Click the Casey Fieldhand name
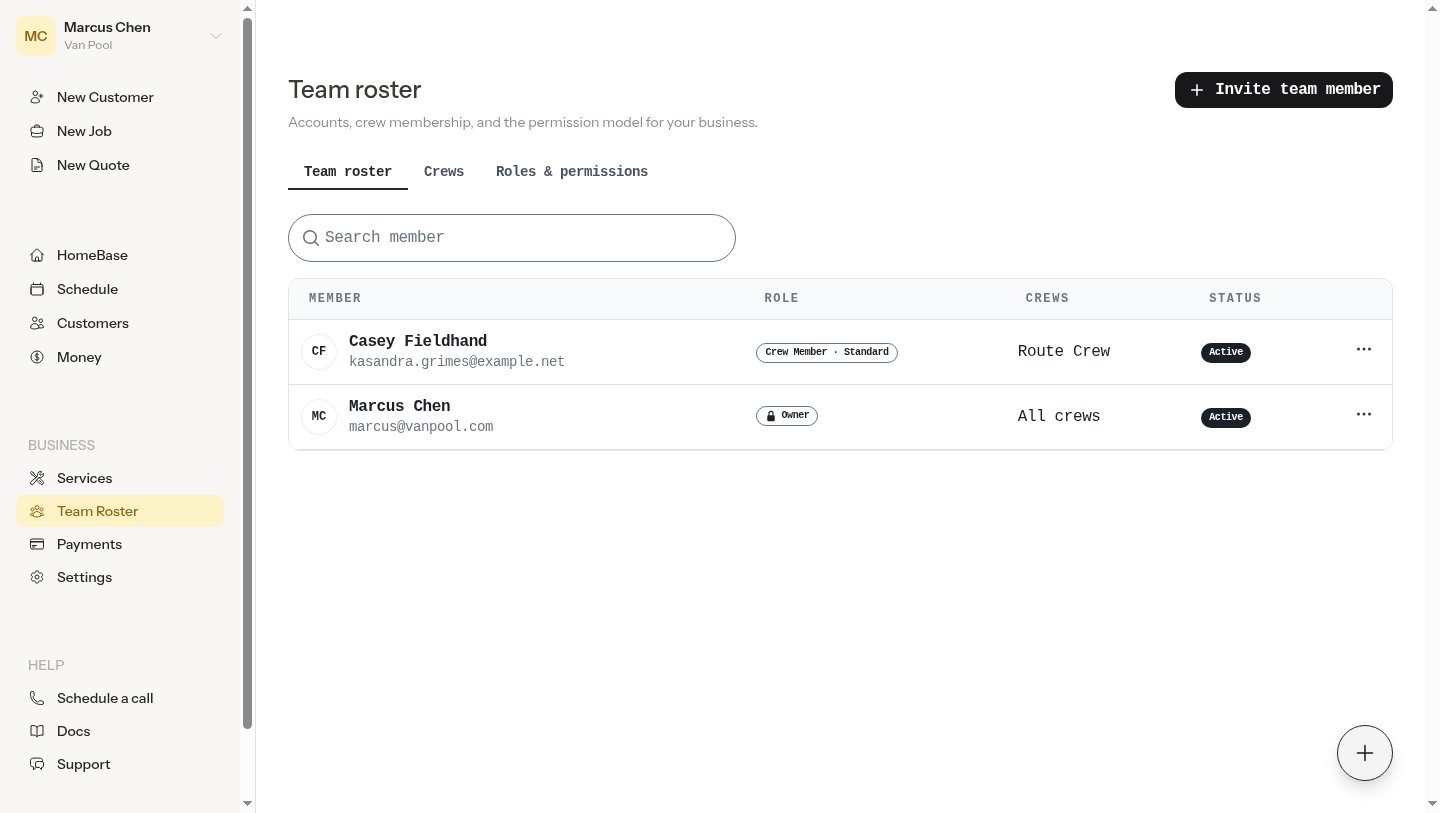The height and width of the screenshot is (813, 1440). pos(418,341)
